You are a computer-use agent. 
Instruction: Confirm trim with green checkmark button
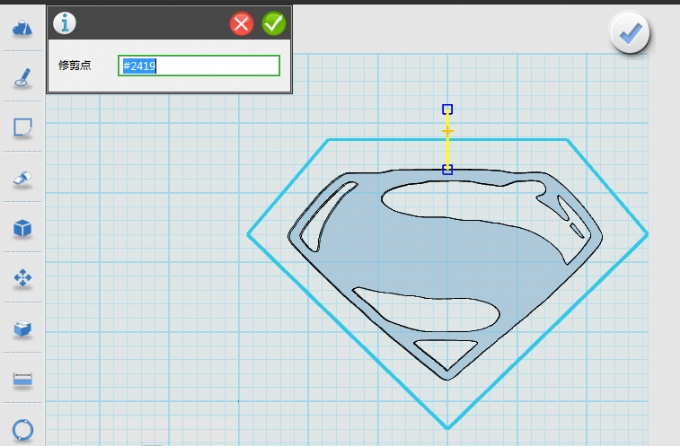pyautogui.click(x=274, y=23)
